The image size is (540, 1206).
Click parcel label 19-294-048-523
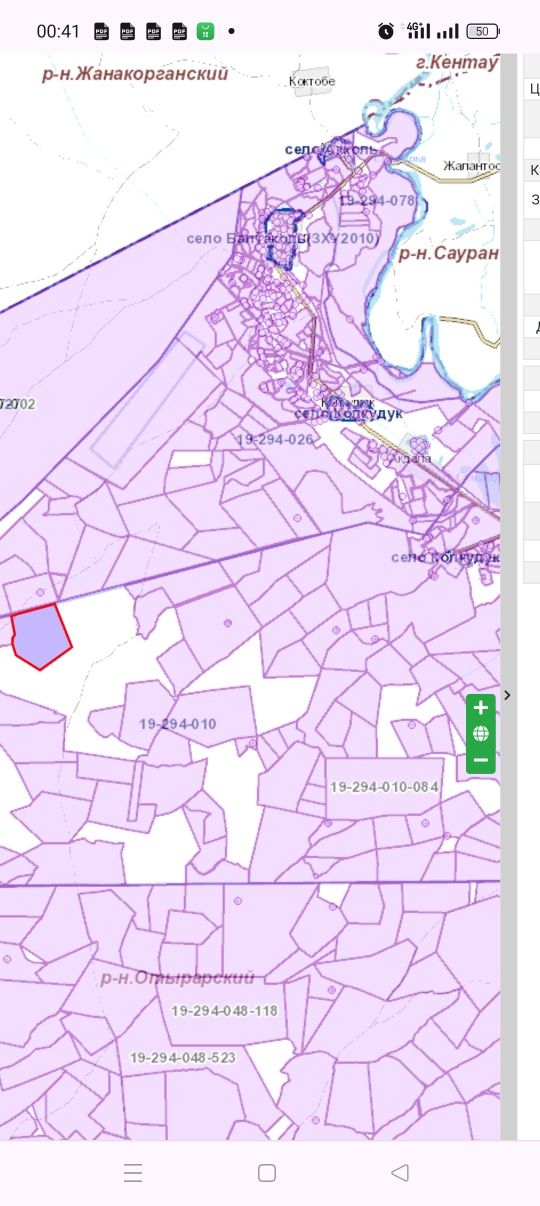tap(183, 1057)
